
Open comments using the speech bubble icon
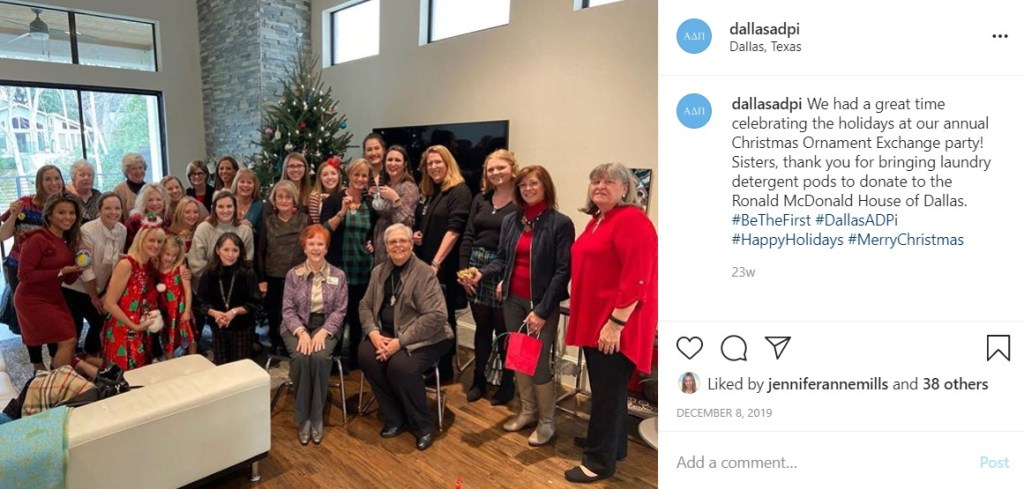coord(733,348)
